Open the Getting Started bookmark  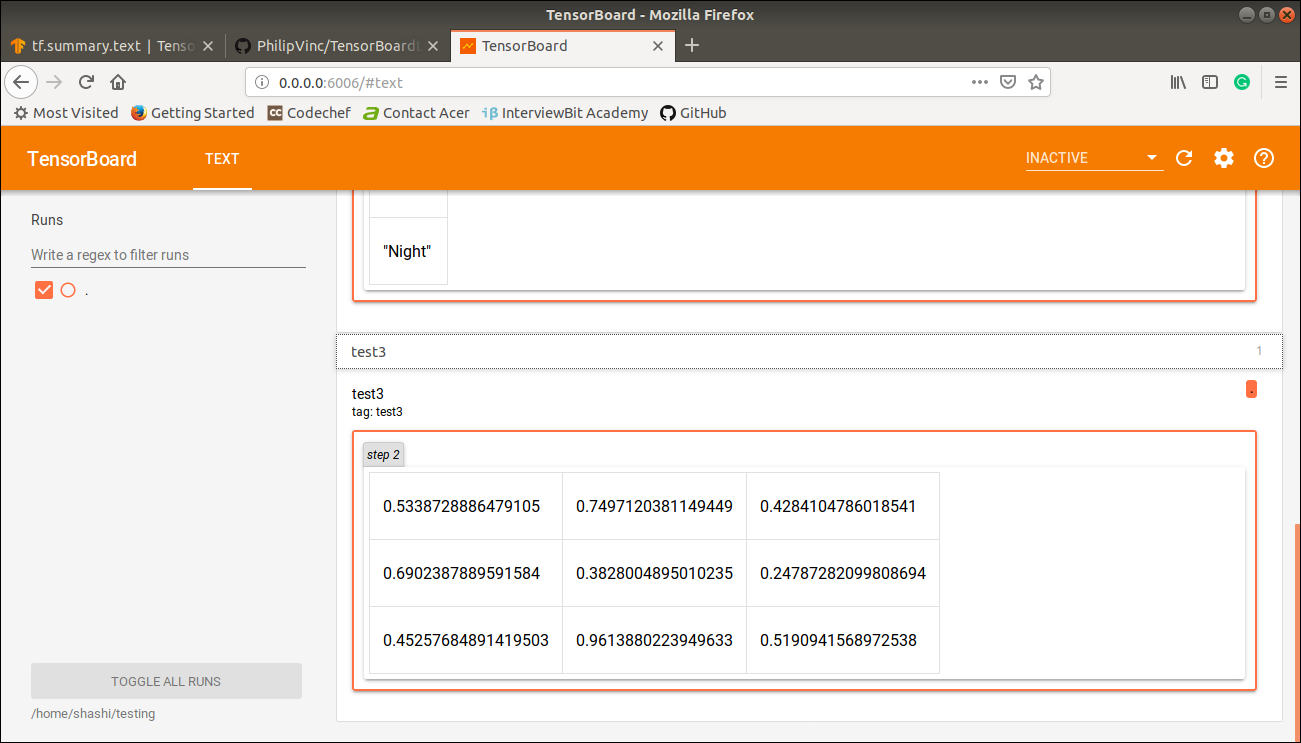pyautogui.click(x=192, y=113)
